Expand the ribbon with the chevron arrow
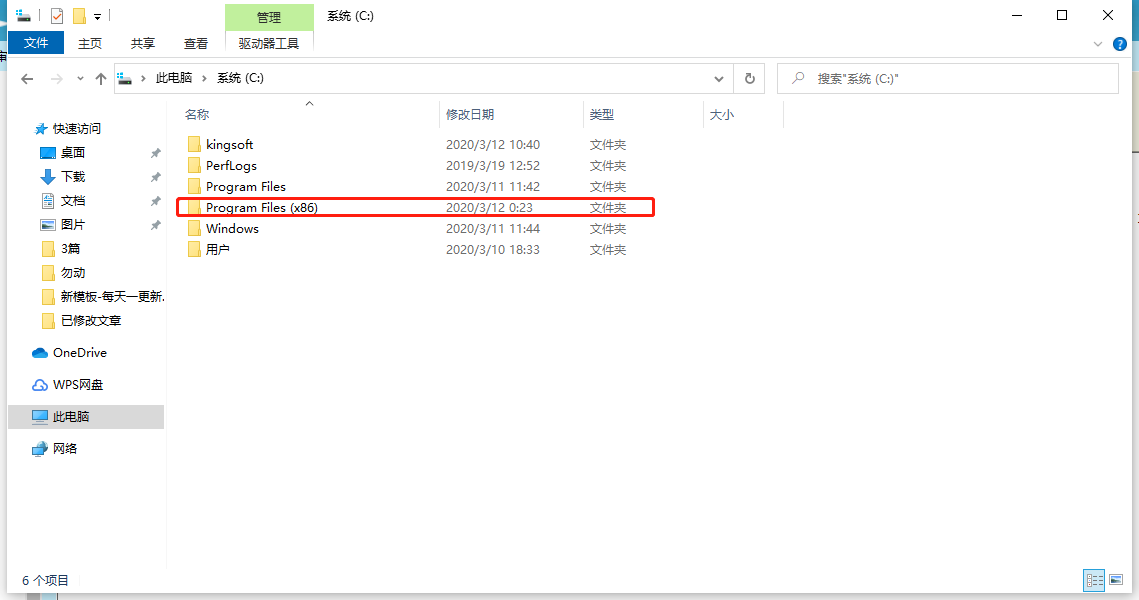This screenshot has height=600, width=1139. [1097, 43]
